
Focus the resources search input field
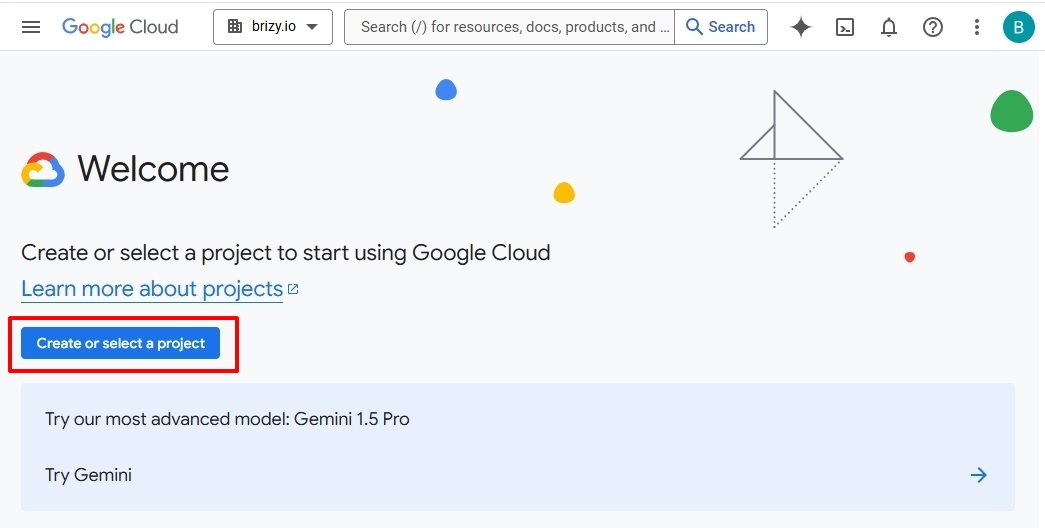click(x=510, y=27)
